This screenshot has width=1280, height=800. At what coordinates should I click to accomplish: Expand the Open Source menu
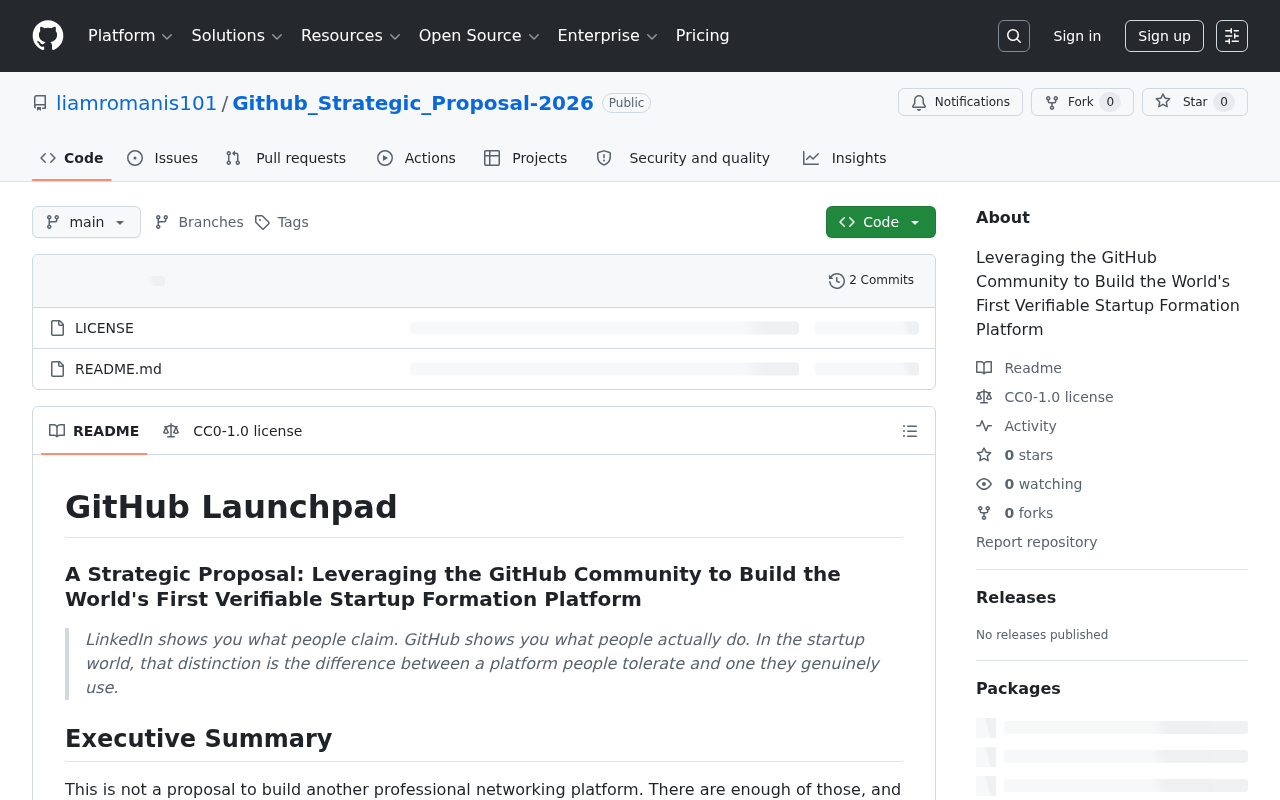(x=479, y=36)
